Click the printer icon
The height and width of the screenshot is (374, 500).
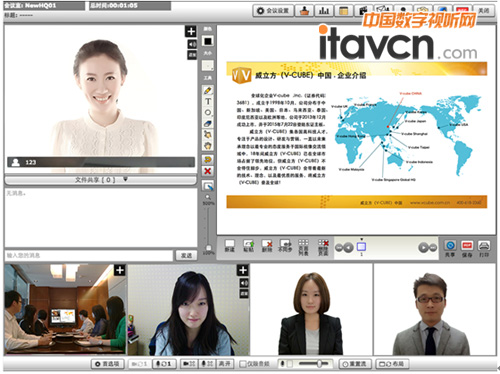484,246
